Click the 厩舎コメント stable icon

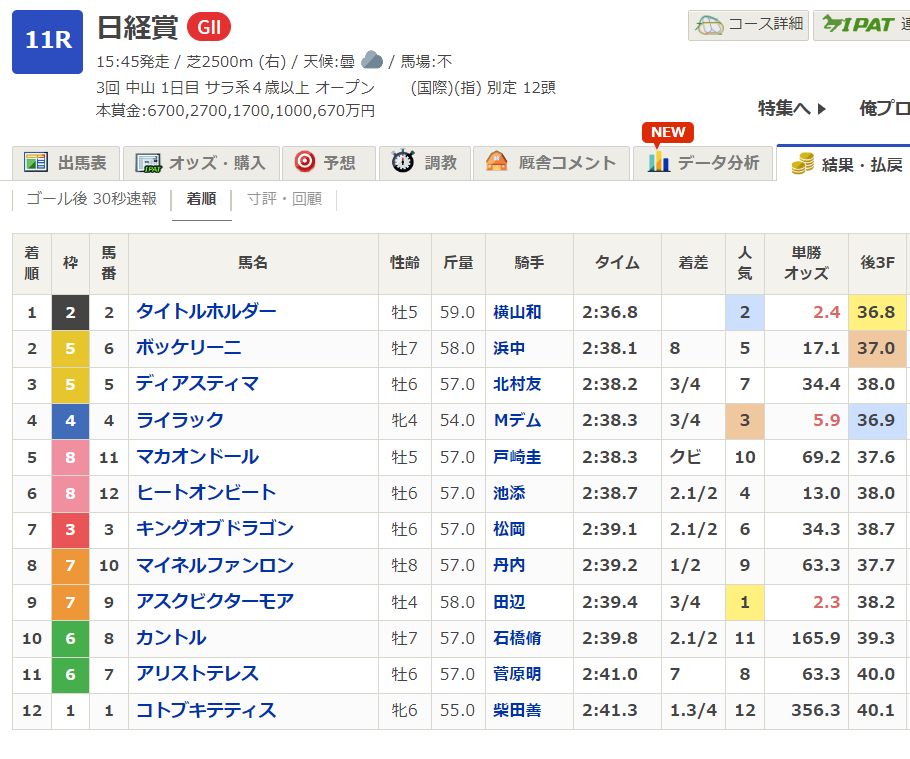tap(497, 162)
